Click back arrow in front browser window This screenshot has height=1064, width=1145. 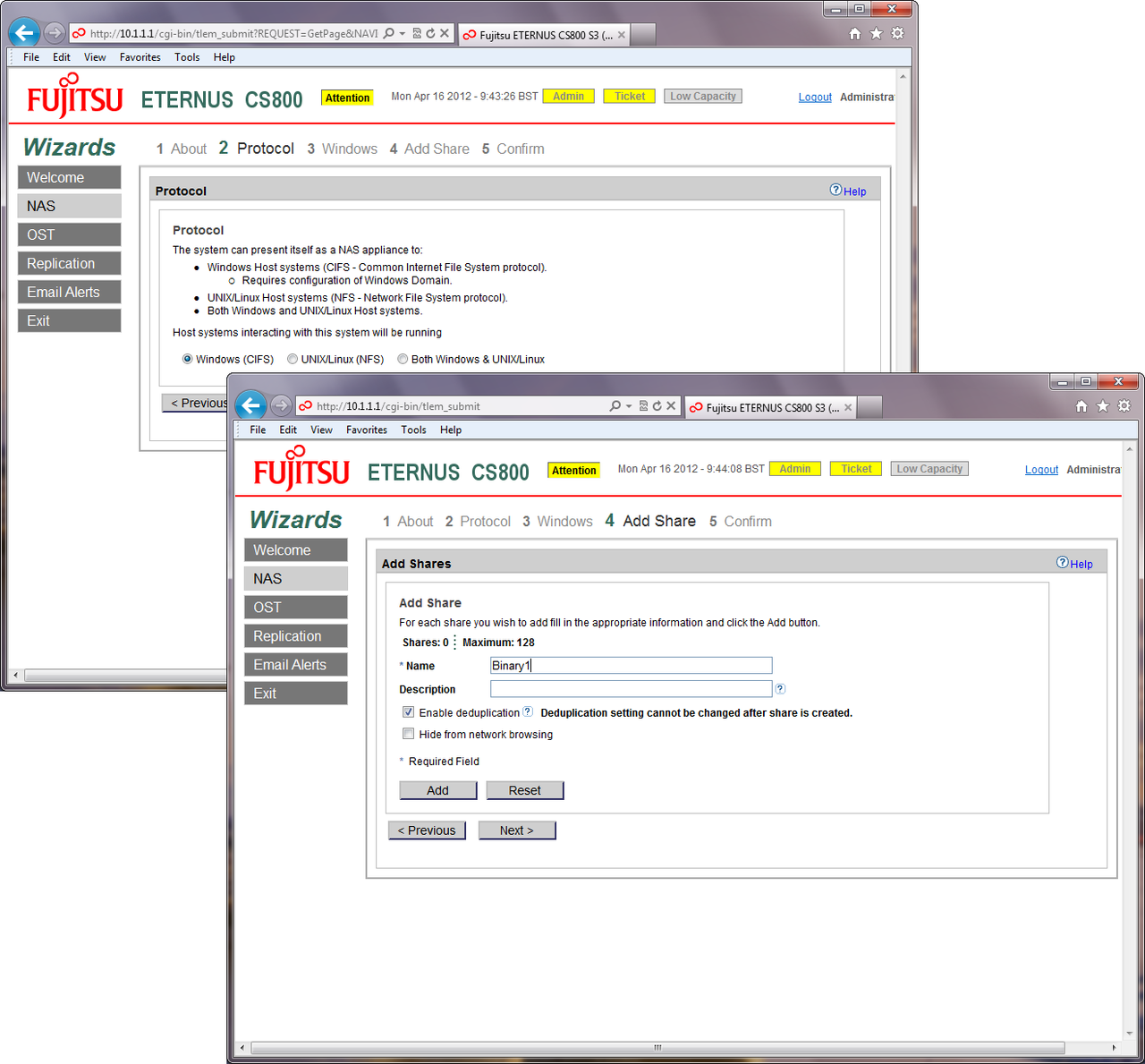pos(251,405)
